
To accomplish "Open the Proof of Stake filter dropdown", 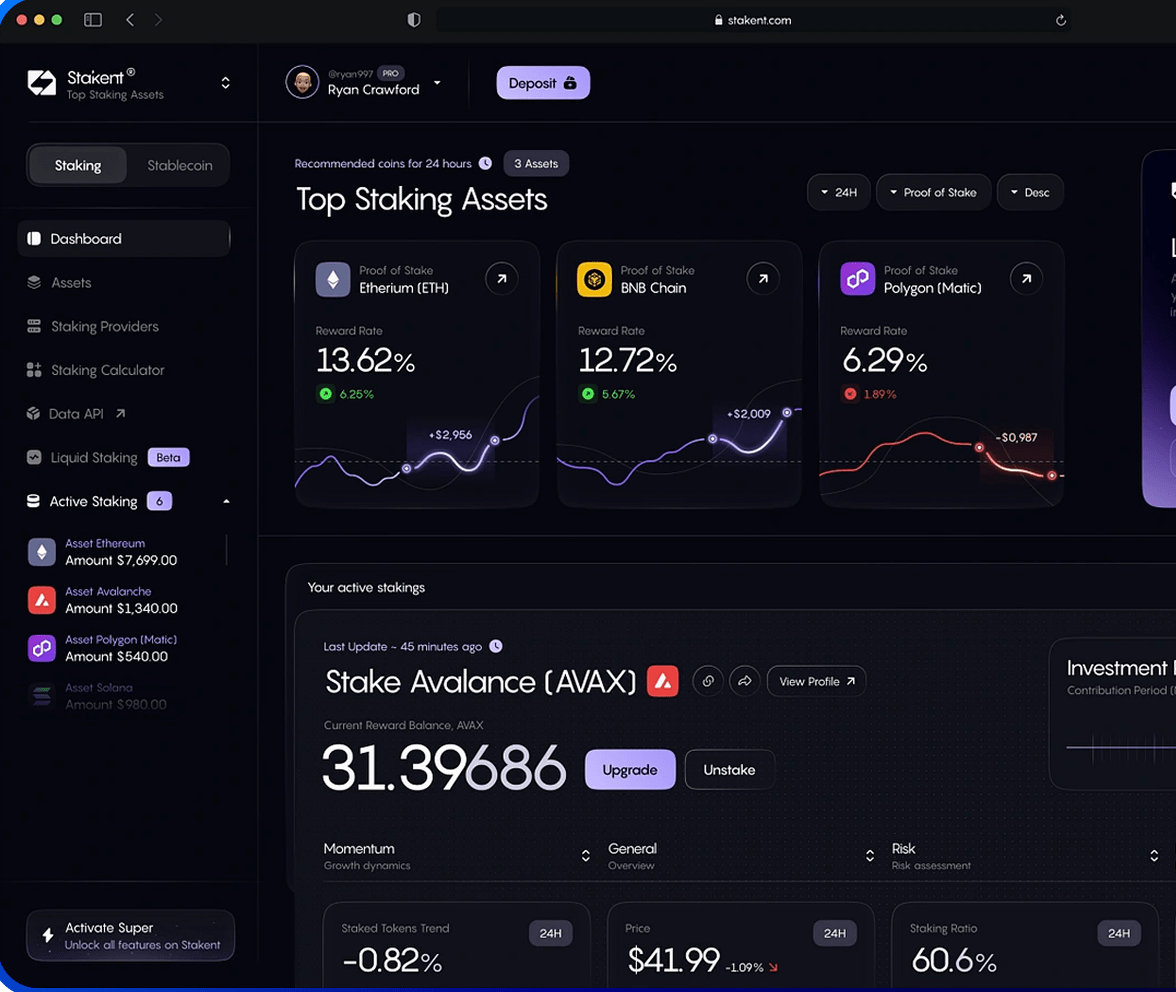I will [x=933, y=192].
